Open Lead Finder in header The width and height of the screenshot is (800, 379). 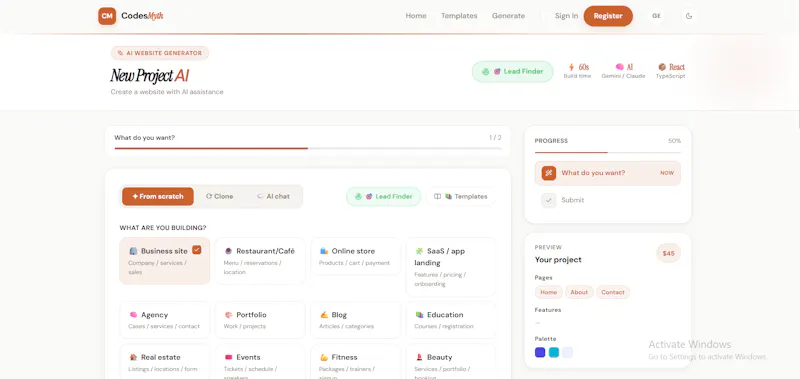pyautogui.click(x=512, y=71)
